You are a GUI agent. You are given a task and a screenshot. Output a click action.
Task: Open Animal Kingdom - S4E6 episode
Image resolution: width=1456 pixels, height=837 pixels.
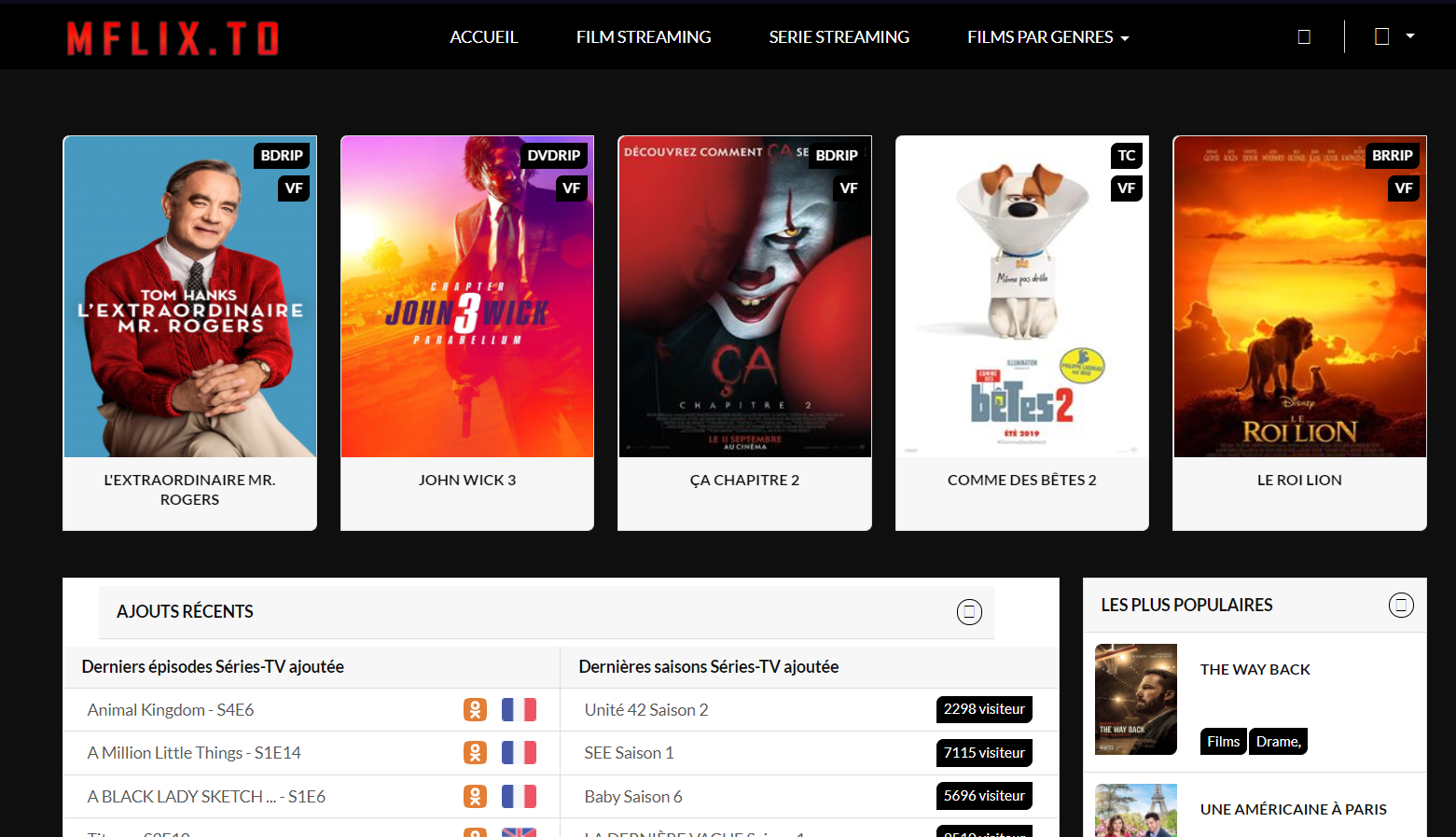tap(171, 710)
